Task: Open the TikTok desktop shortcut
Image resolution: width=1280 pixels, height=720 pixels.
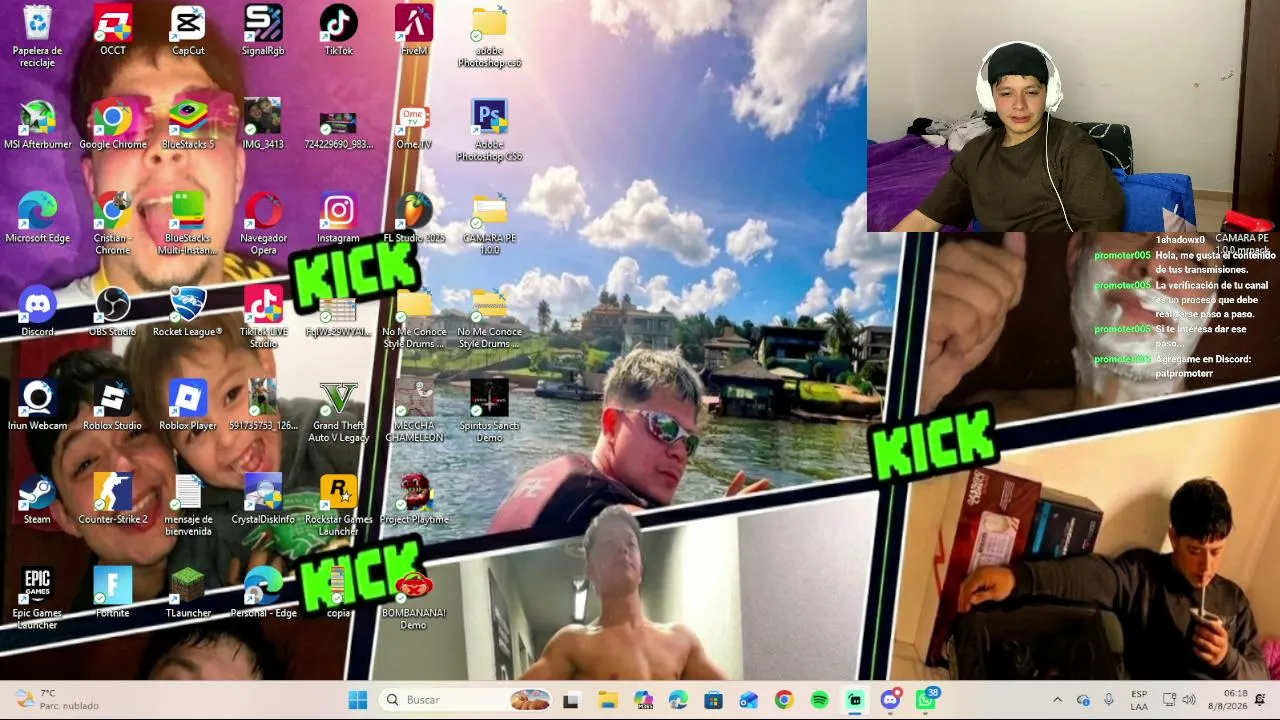Action: tap(338, 30)
